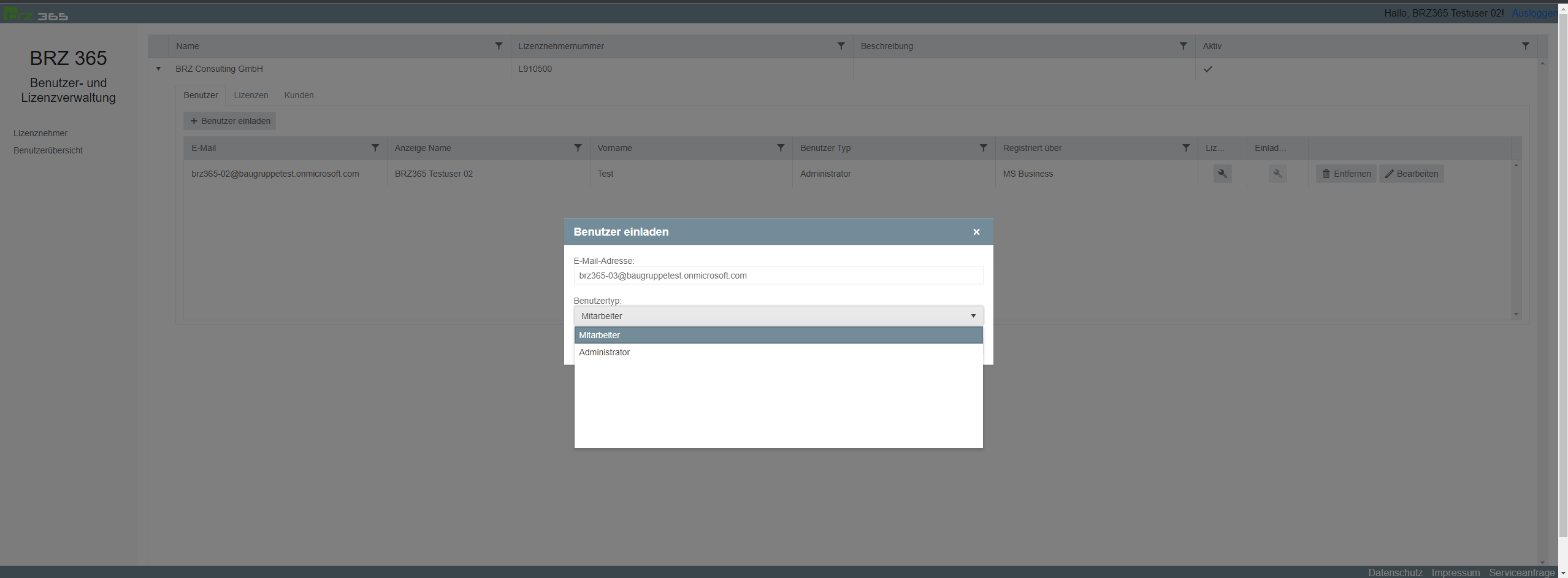Click the Bearbeiten button
Screen dimensions: 1568x578
point(1411,174)
